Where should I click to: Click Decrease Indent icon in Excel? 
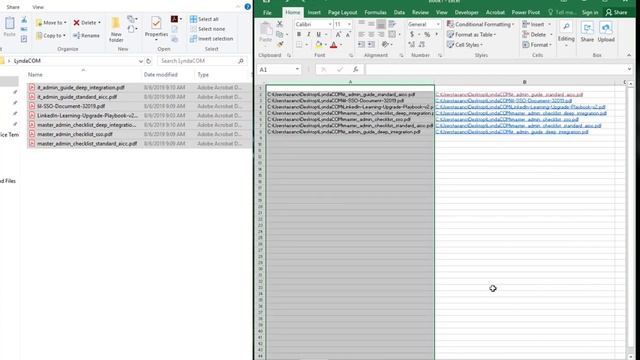pyautogui.click(x=362, y=44)
